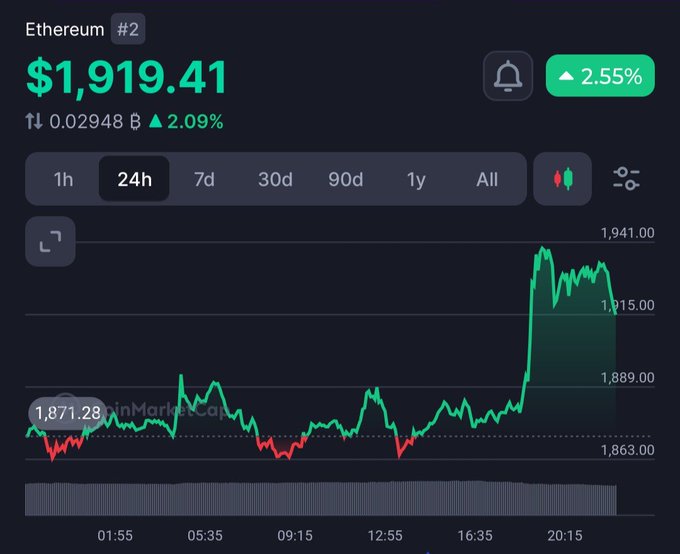Select the 7d timeframe

pyautogui.click(x=204, y=179)
